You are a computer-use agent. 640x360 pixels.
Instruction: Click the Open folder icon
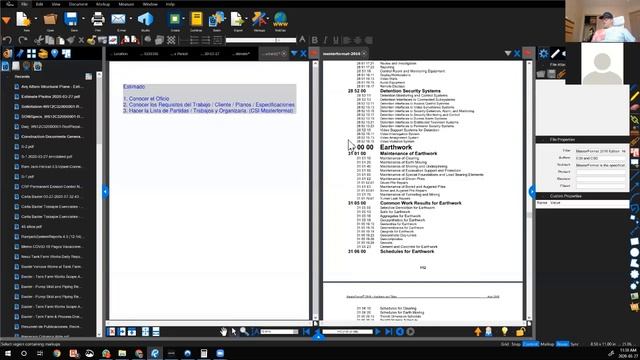tap(50, 19)
